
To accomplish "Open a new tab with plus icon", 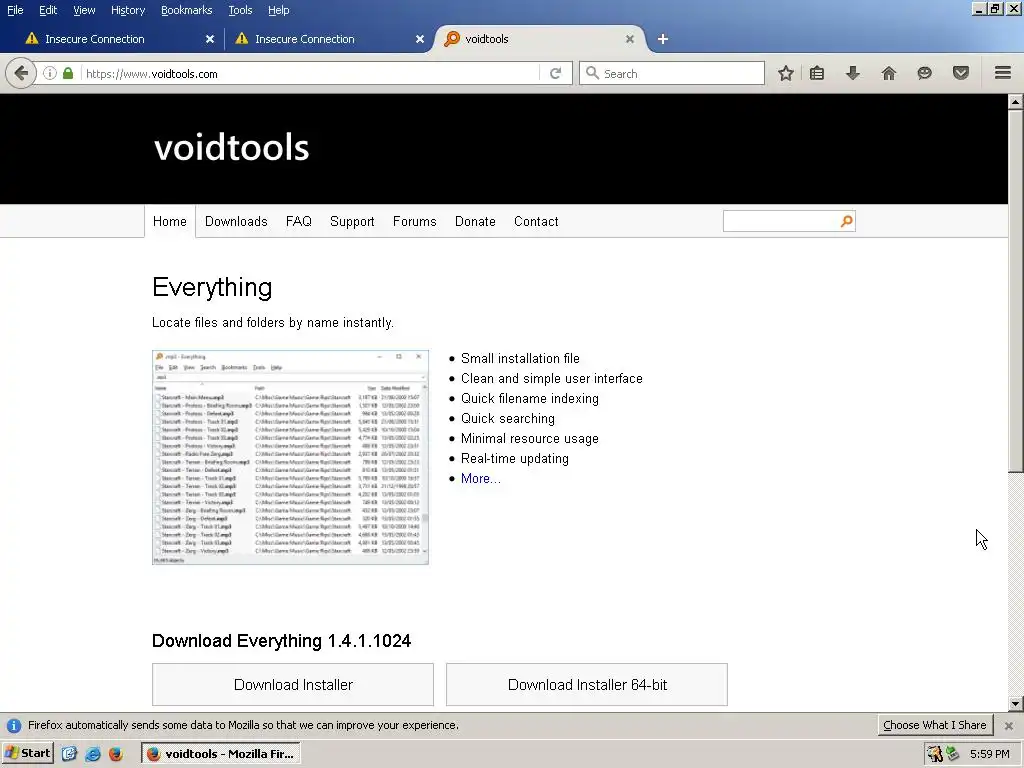I will pyautogui.click(x=663, y=39).
